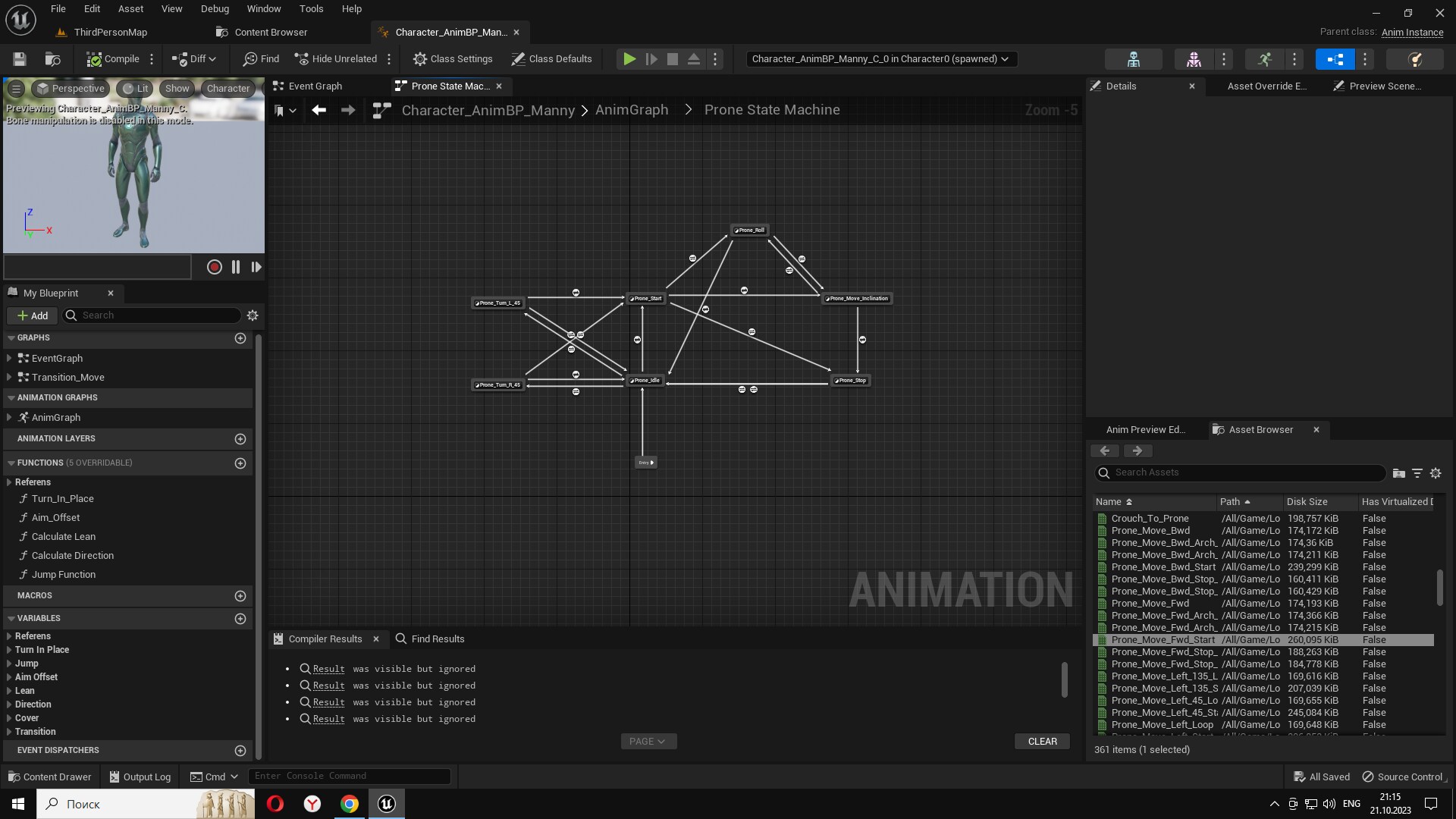Change the Lit view mode

click(135, 89)
